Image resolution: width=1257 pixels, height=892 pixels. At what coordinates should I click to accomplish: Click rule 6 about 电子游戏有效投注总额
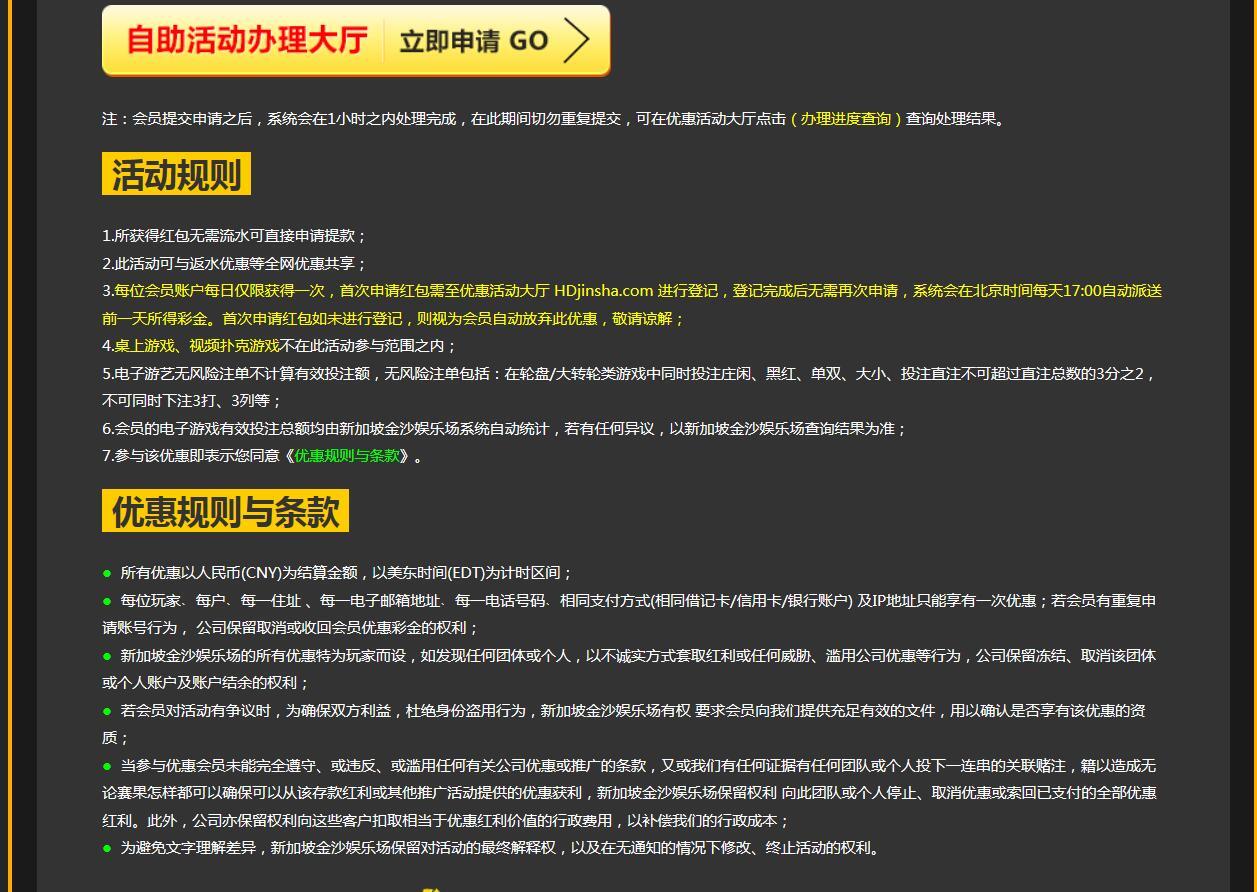click(x=504, y=429)
